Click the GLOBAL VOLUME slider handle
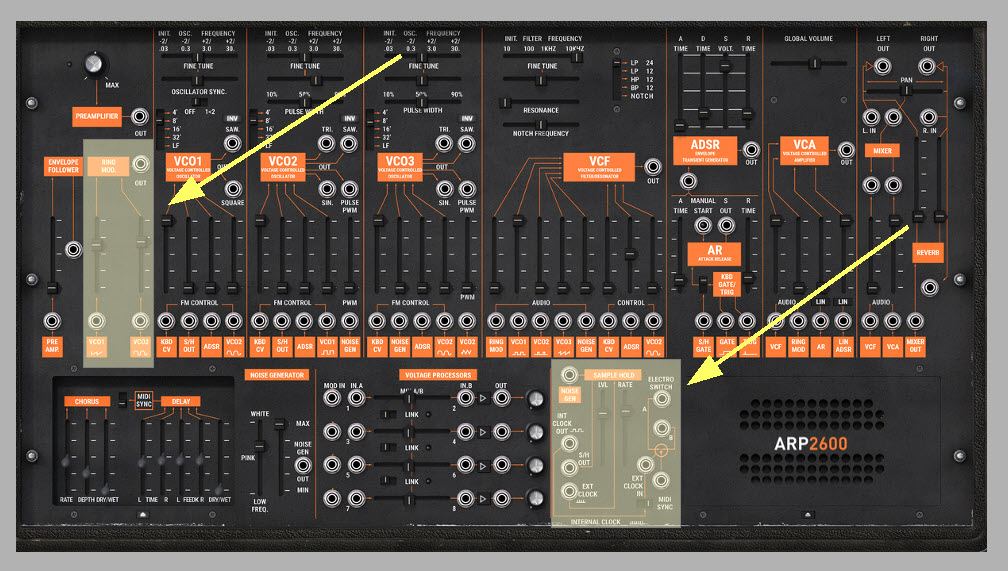1008x571 pixels. (814, 63)
